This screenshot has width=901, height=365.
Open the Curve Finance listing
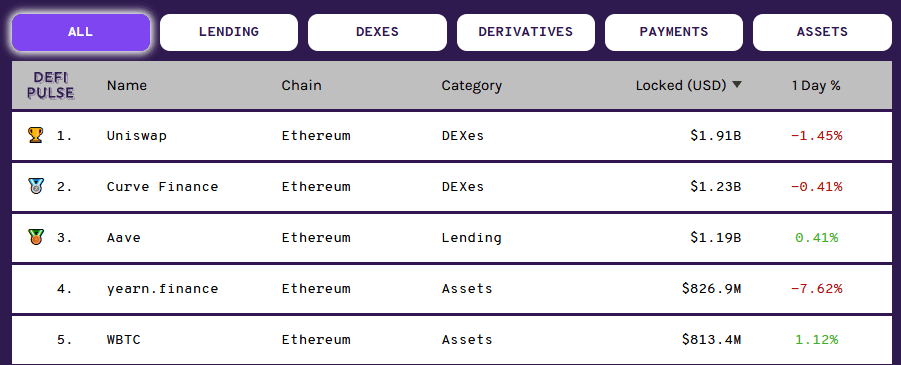point(450,186)
